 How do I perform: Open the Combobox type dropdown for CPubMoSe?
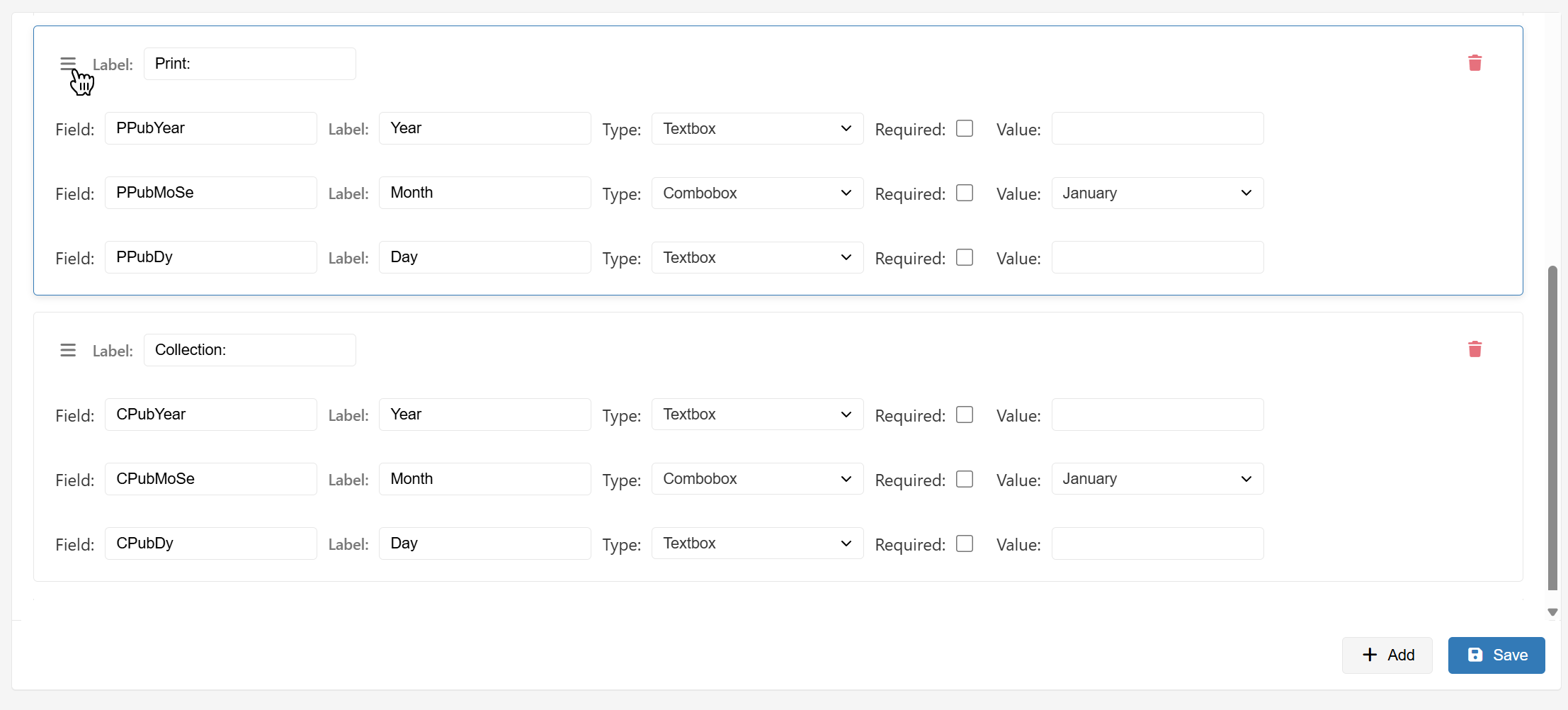click(x=756, y=478)
